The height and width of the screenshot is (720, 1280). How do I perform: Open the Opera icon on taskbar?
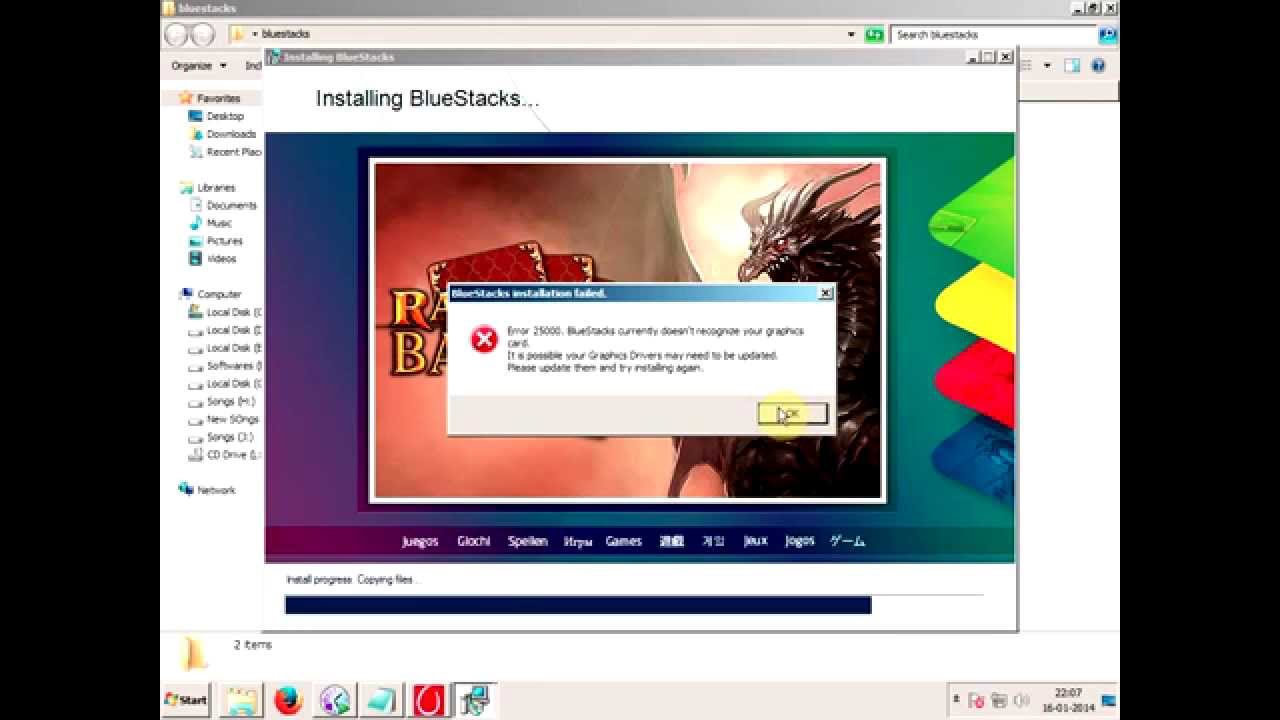[429, 700]
